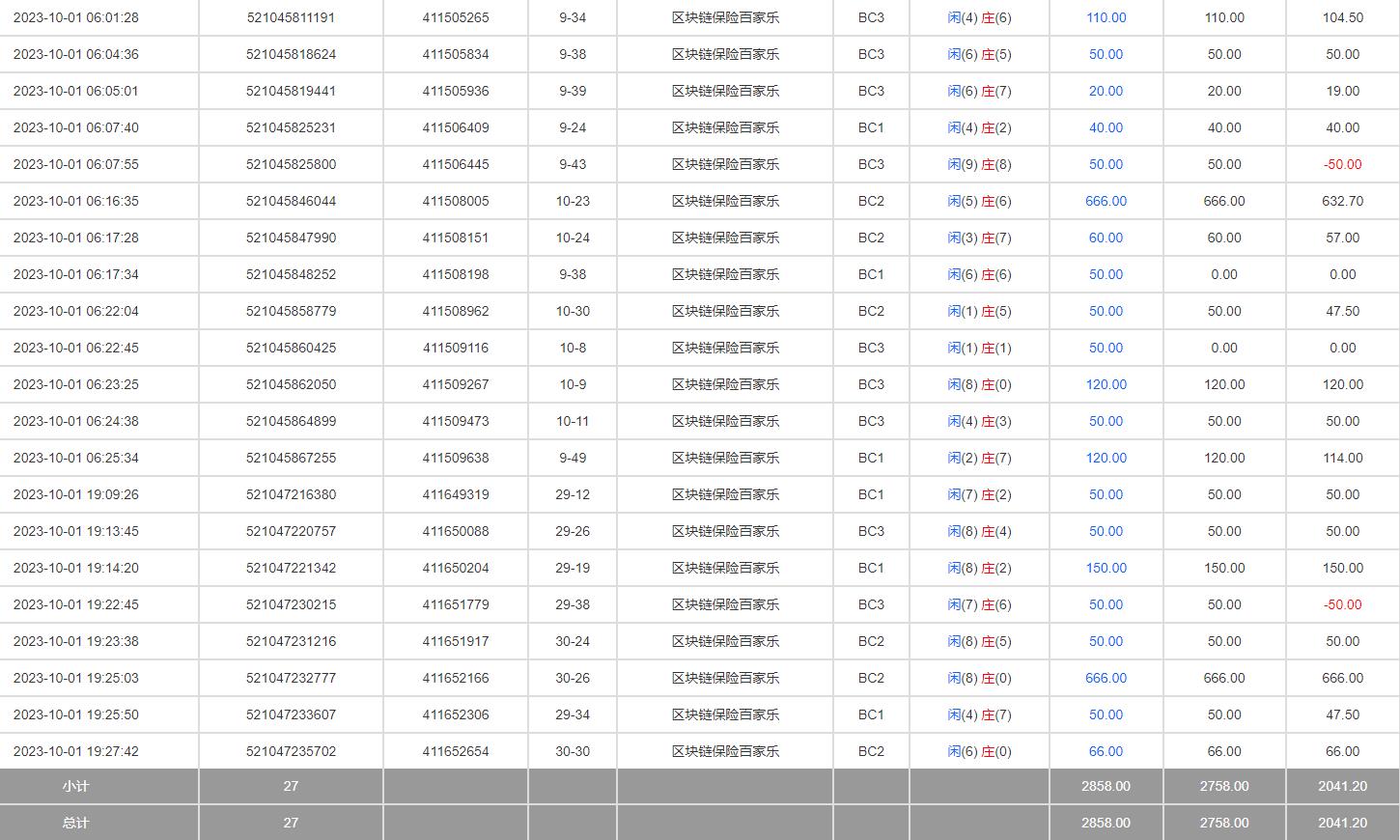
Task: Select the 小计 subtotal label
Action: [x=75, y=786]
